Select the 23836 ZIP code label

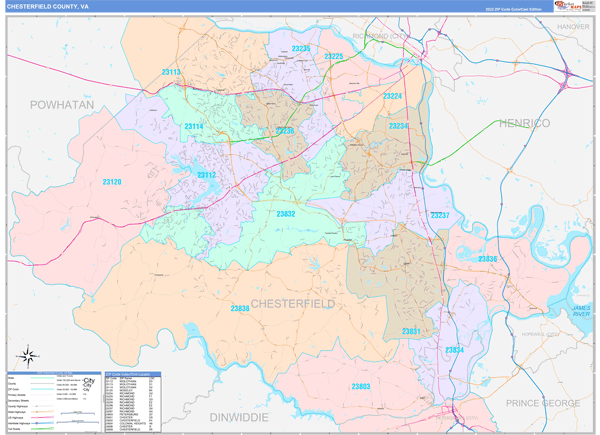488,259
